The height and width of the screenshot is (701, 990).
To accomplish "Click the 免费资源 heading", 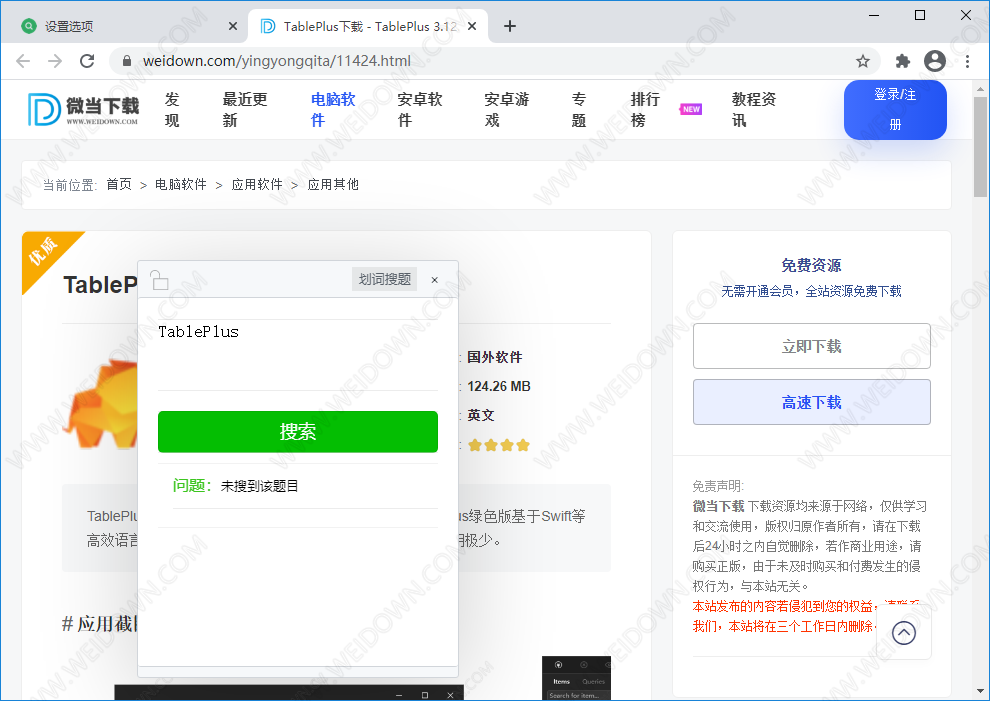I will [811, 265].
